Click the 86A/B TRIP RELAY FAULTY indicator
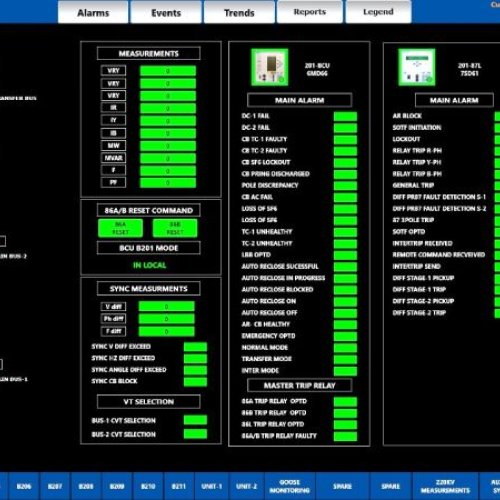 pyautogui.click(x=345, y=436)
